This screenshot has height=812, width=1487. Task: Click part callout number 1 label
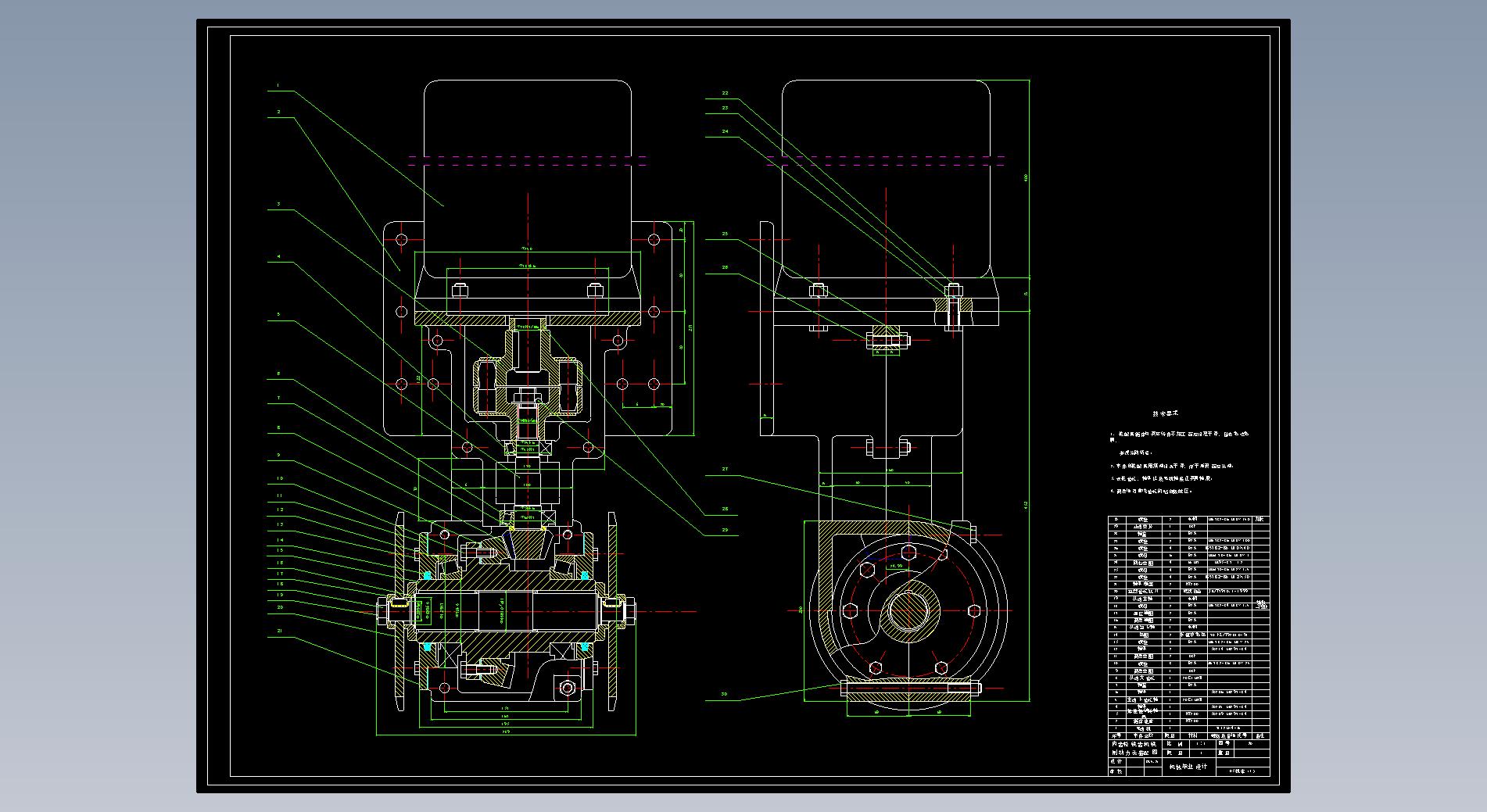click(x=278, y=86)
